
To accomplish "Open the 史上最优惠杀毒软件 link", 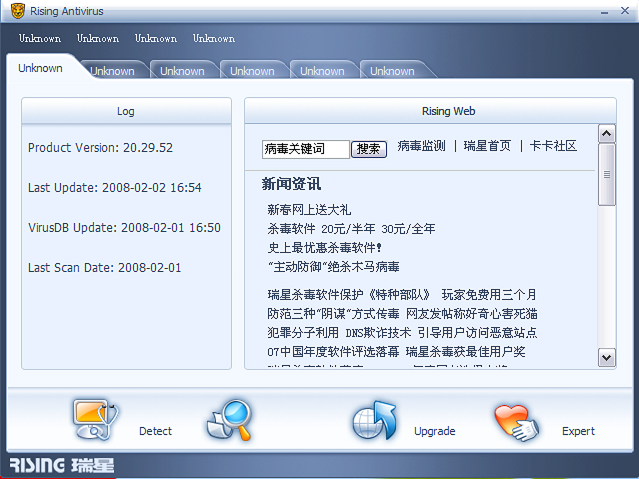I will [324, 247].
